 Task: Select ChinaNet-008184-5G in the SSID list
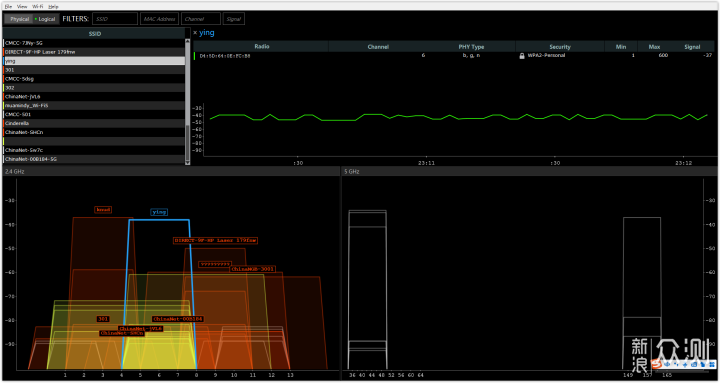[94, 159]
